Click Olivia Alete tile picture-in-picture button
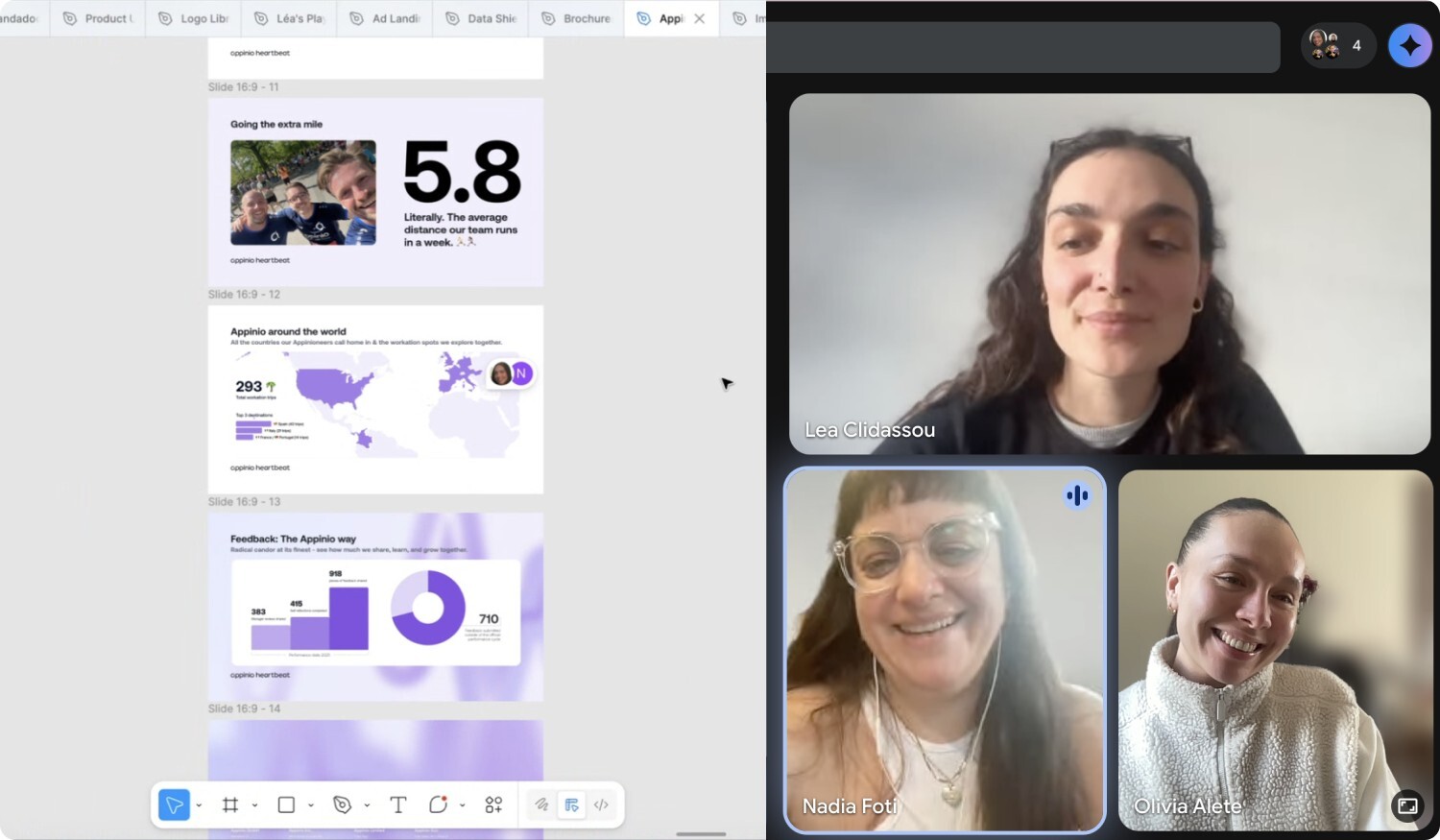Screen dimensions: 1440x840 point(1407,806)
